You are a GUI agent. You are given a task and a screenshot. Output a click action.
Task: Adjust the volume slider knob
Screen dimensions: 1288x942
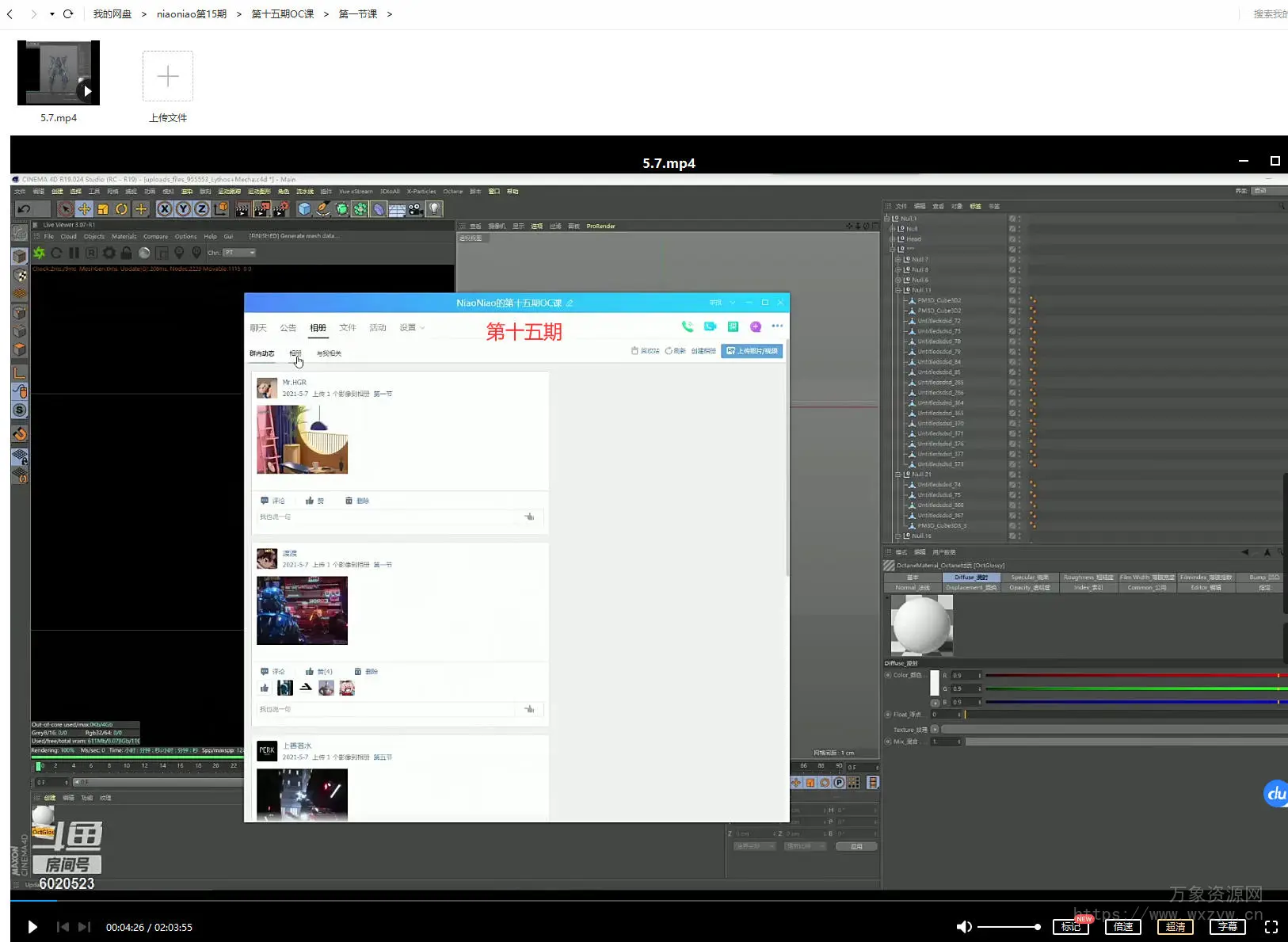point(1037,927)
